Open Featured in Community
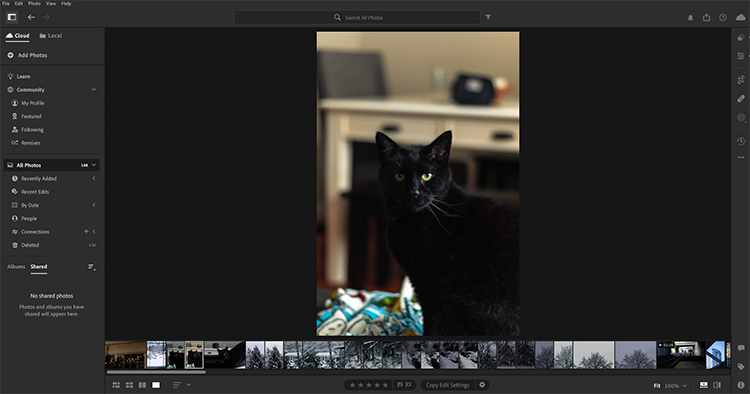750x394 pixels. (x=27, y=116)
